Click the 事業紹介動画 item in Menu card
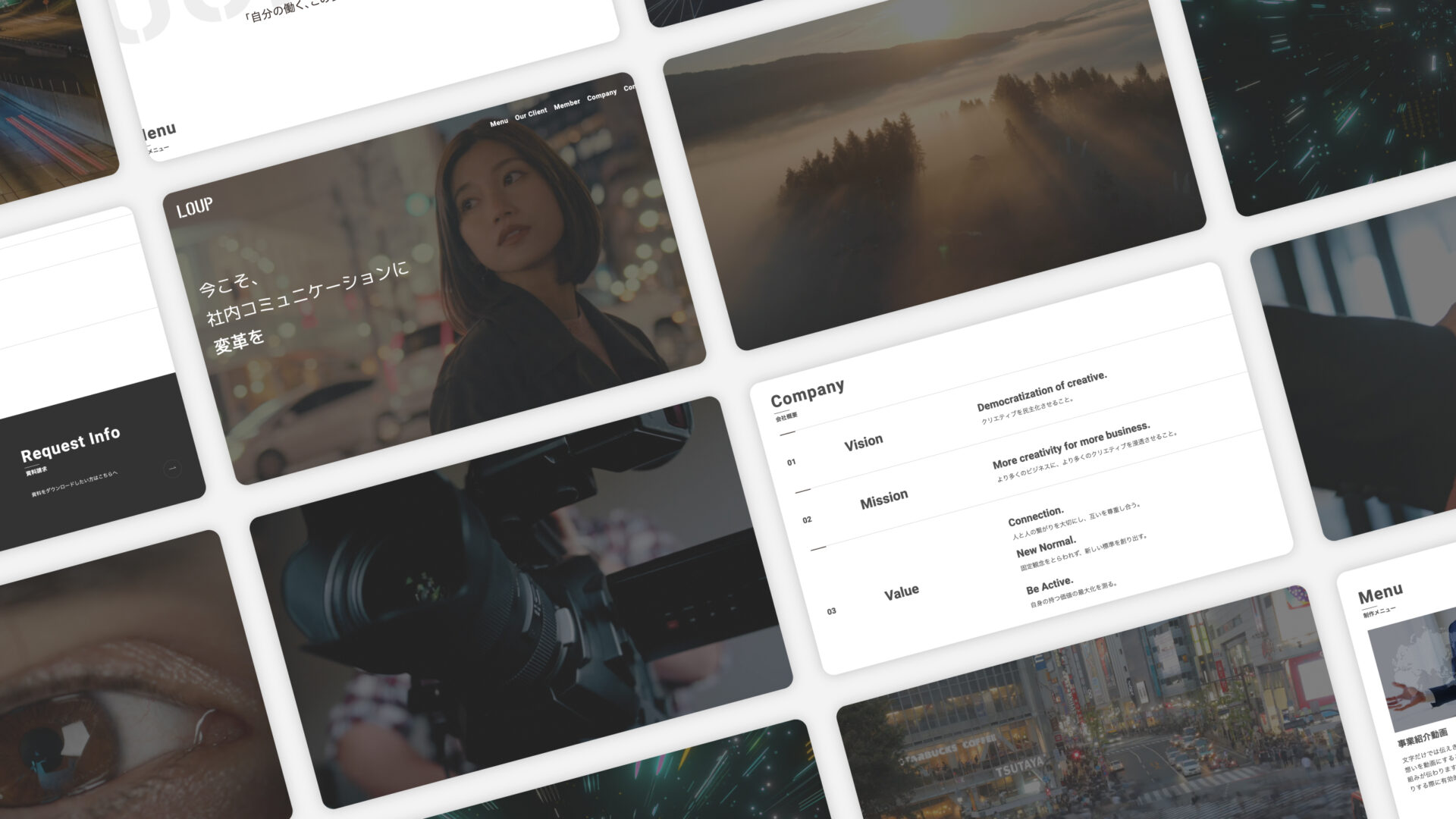 1423,737
